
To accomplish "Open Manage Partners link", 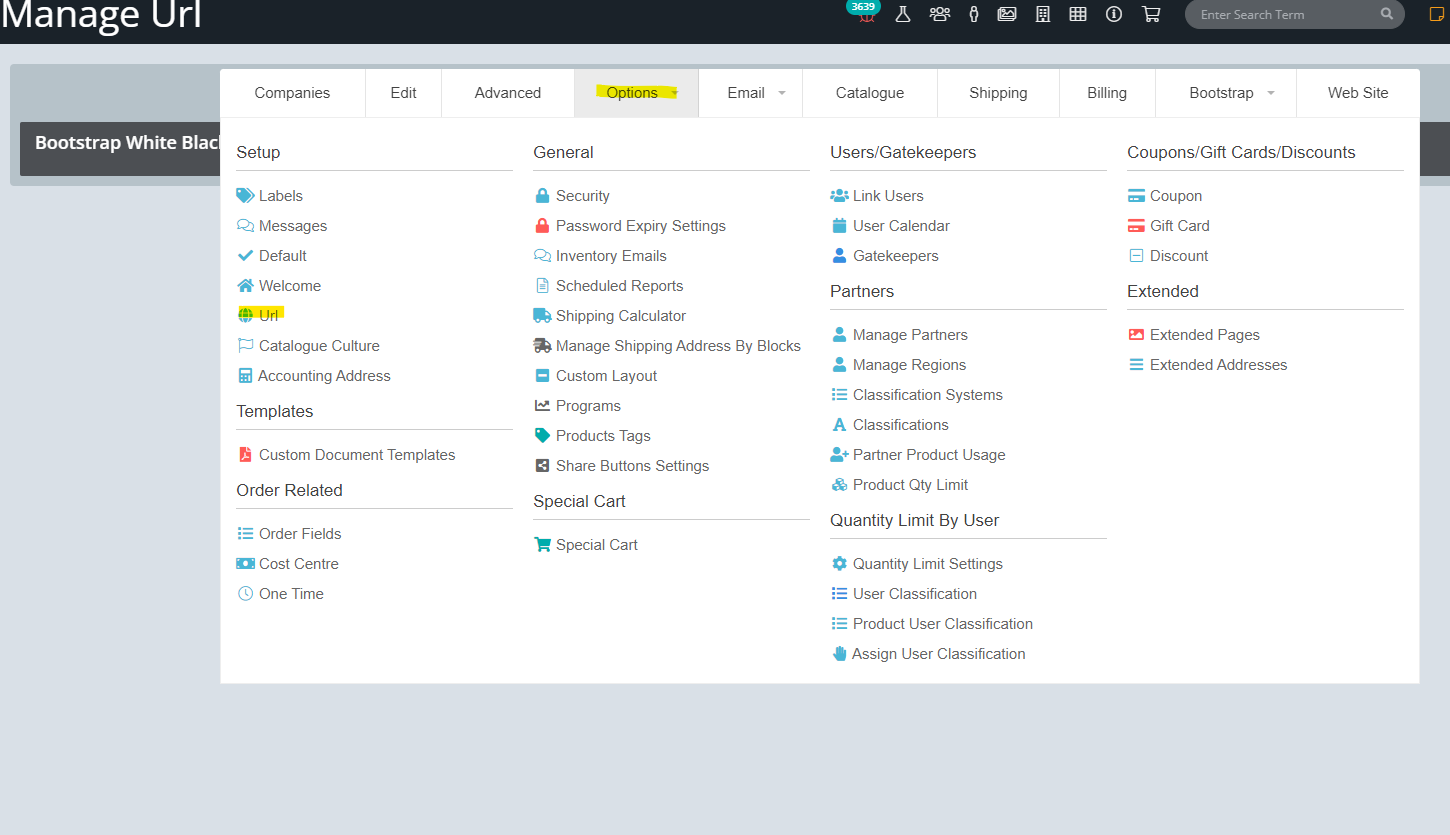I will [x=910, y=335].
